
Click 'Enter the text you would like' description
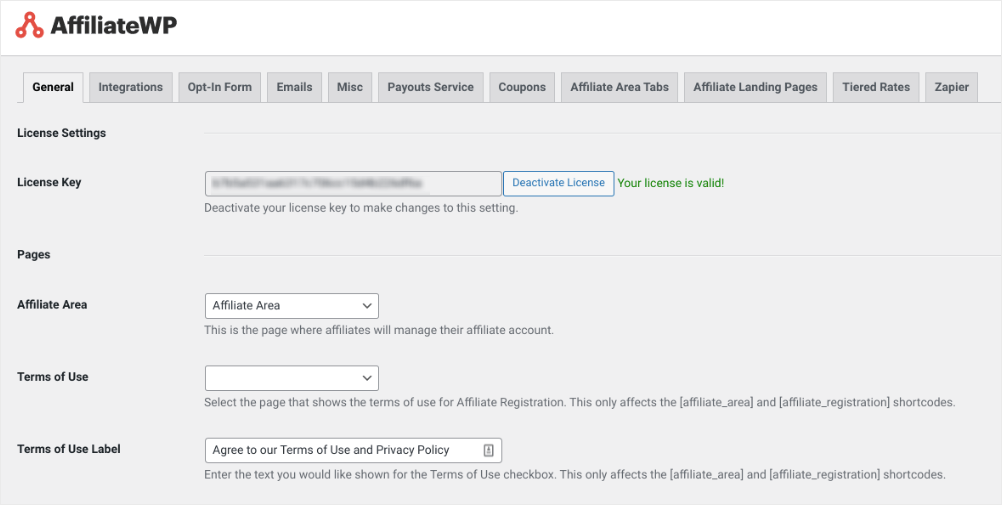574,475
